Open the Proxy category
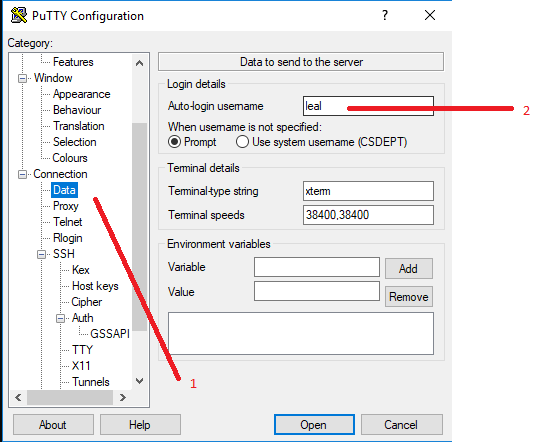 point(66,206)
